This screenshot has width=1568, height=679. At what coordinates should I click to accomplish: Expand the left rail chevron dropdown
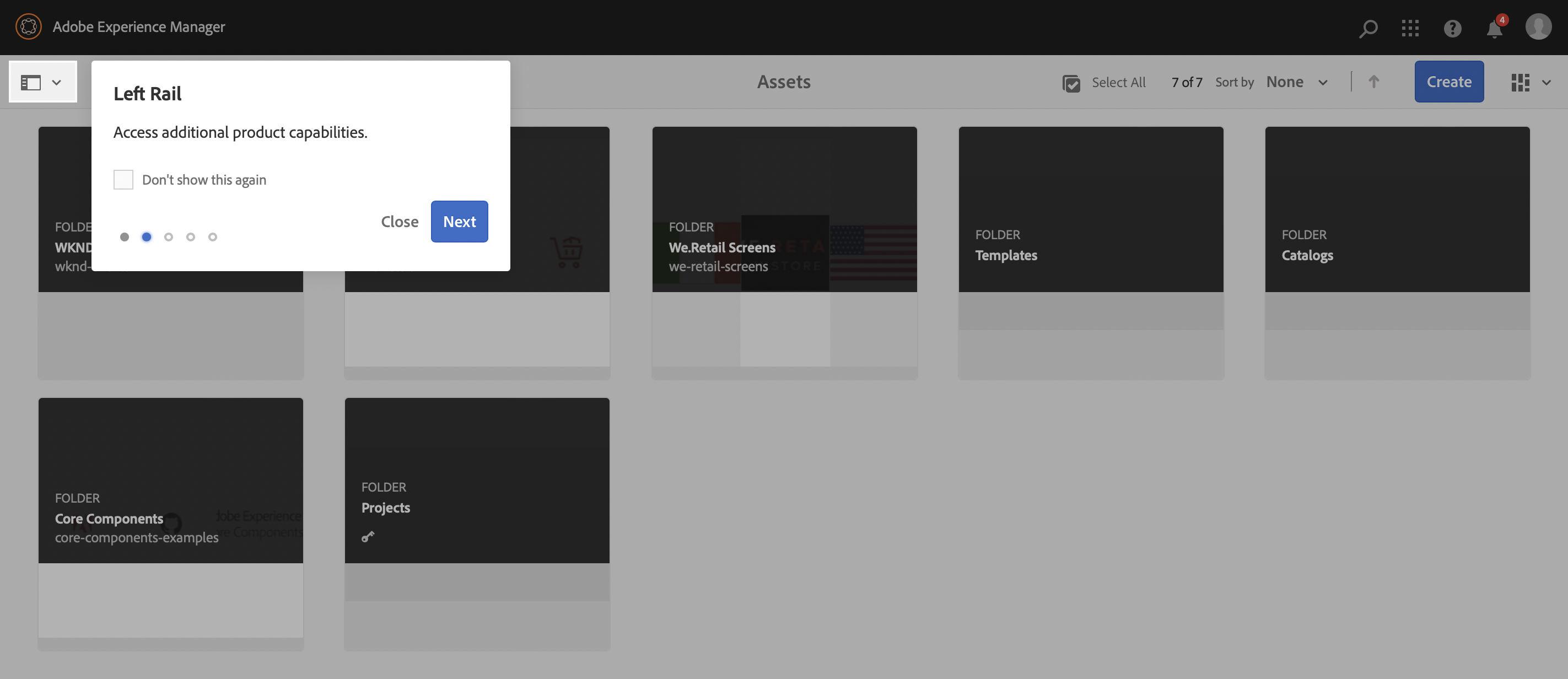pos(57,82)
